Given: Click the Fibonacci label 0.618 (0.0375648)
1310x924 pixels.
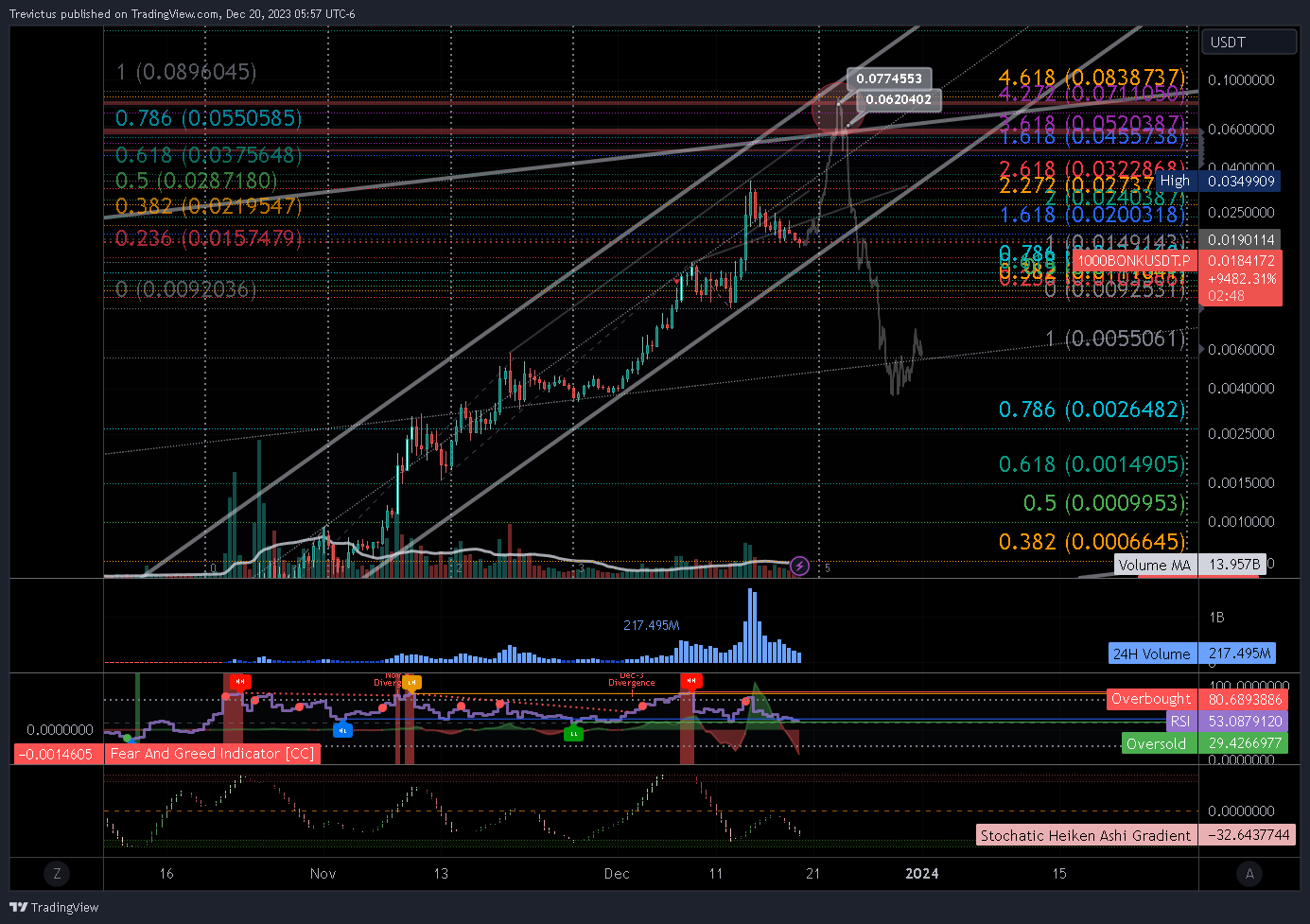Looking at the screenshot, I should 208,155.
